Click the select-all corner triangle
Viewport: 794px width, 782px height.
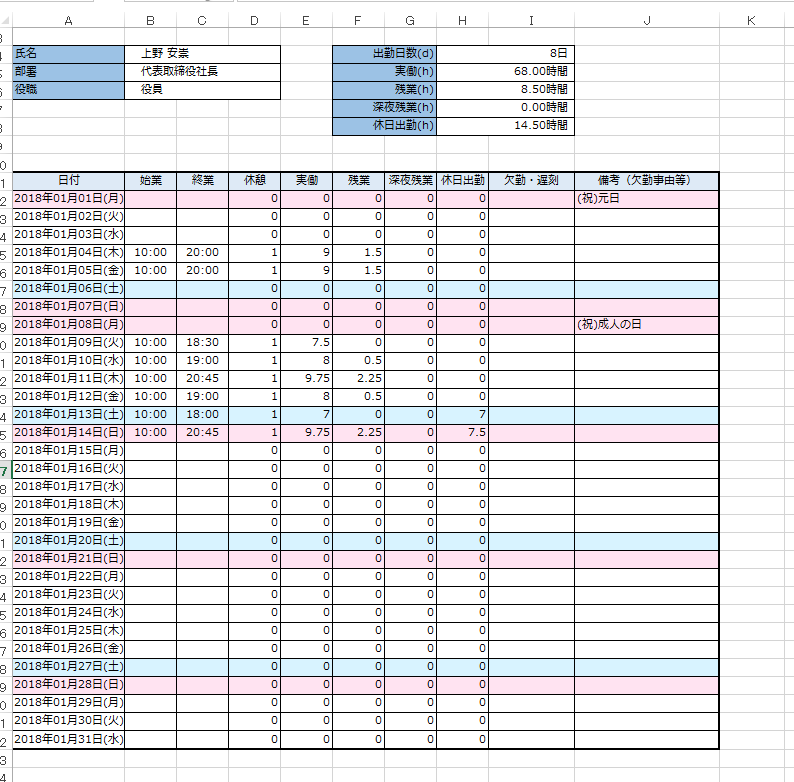pyautogui.click(x=5, y=21)
